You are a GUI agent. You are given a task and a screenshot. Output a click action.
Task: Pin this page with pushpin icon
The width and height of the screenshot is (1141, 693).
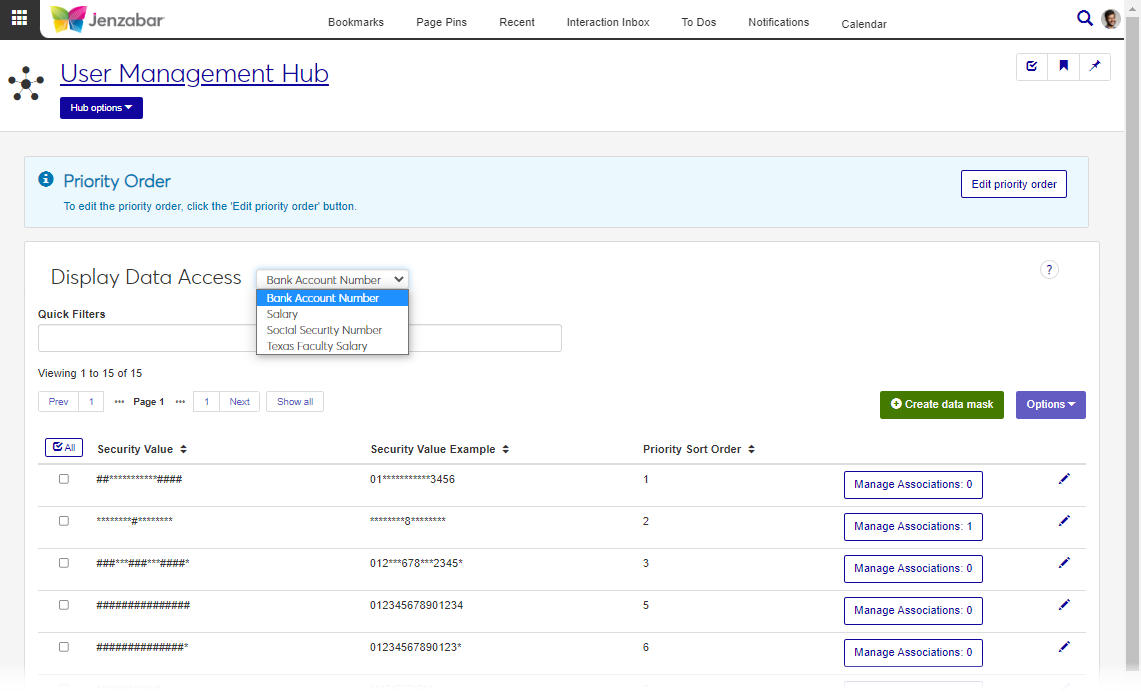1094,67
